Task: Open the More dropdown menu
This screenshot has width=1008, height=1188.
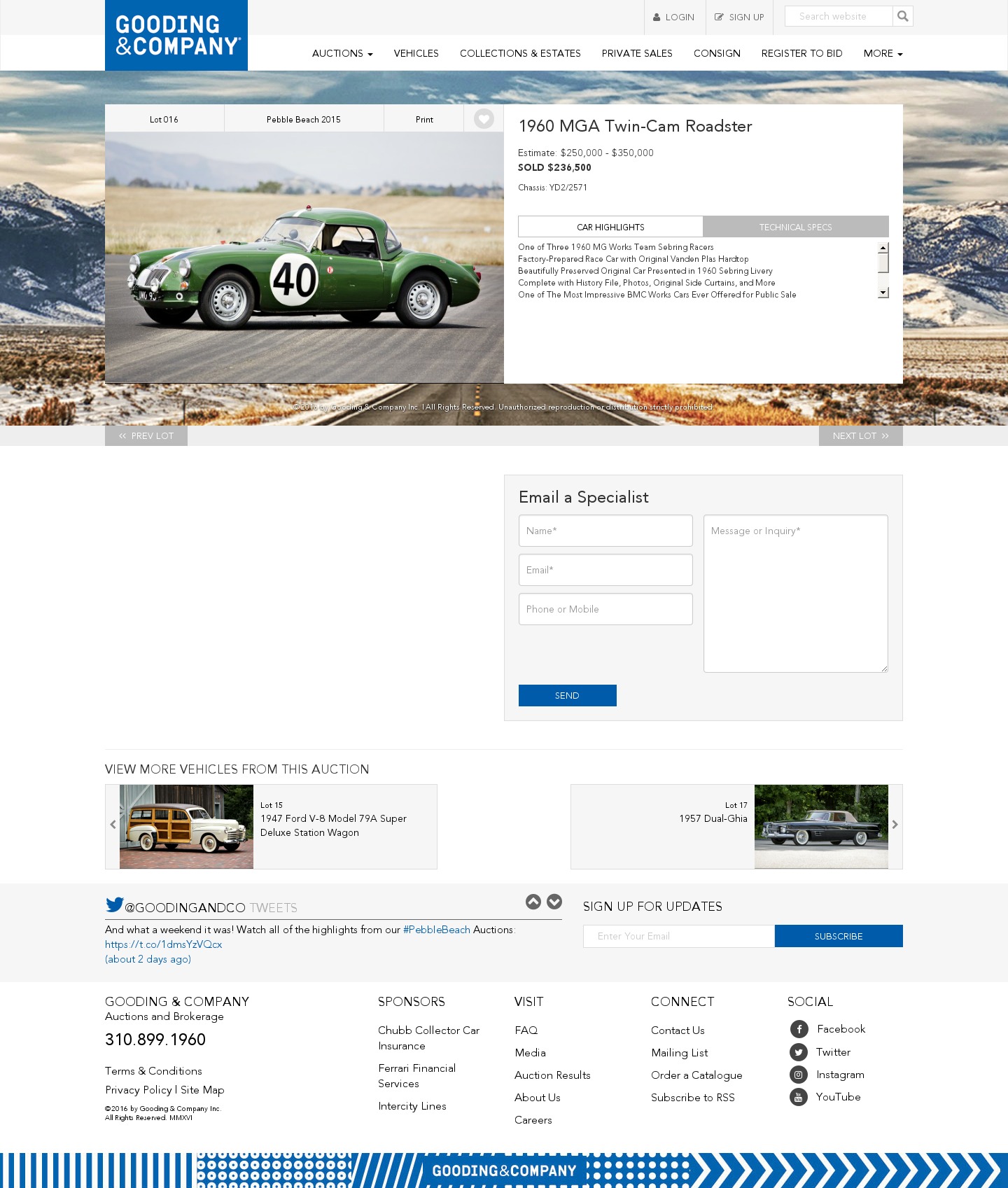Action: pos(883,53)
